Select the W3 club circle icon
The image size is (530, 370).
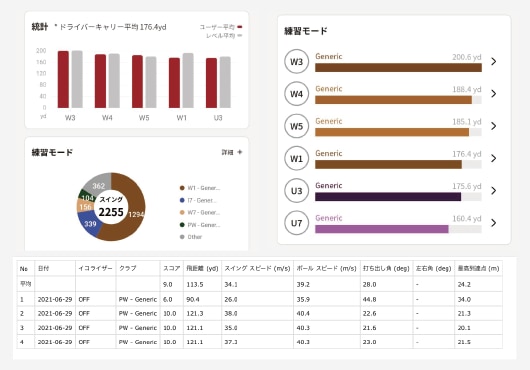296,61
